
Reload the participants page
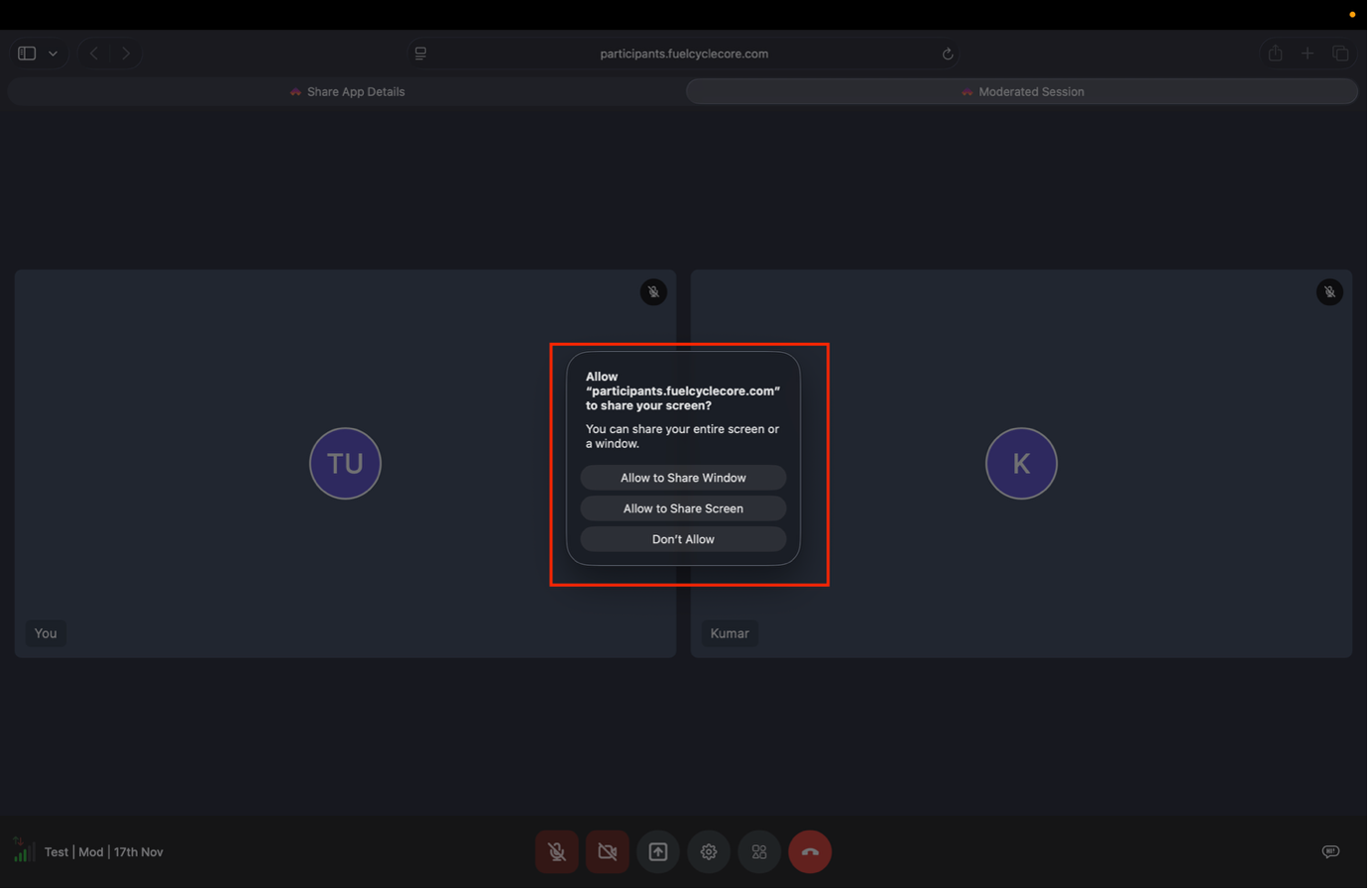point(948,54)
